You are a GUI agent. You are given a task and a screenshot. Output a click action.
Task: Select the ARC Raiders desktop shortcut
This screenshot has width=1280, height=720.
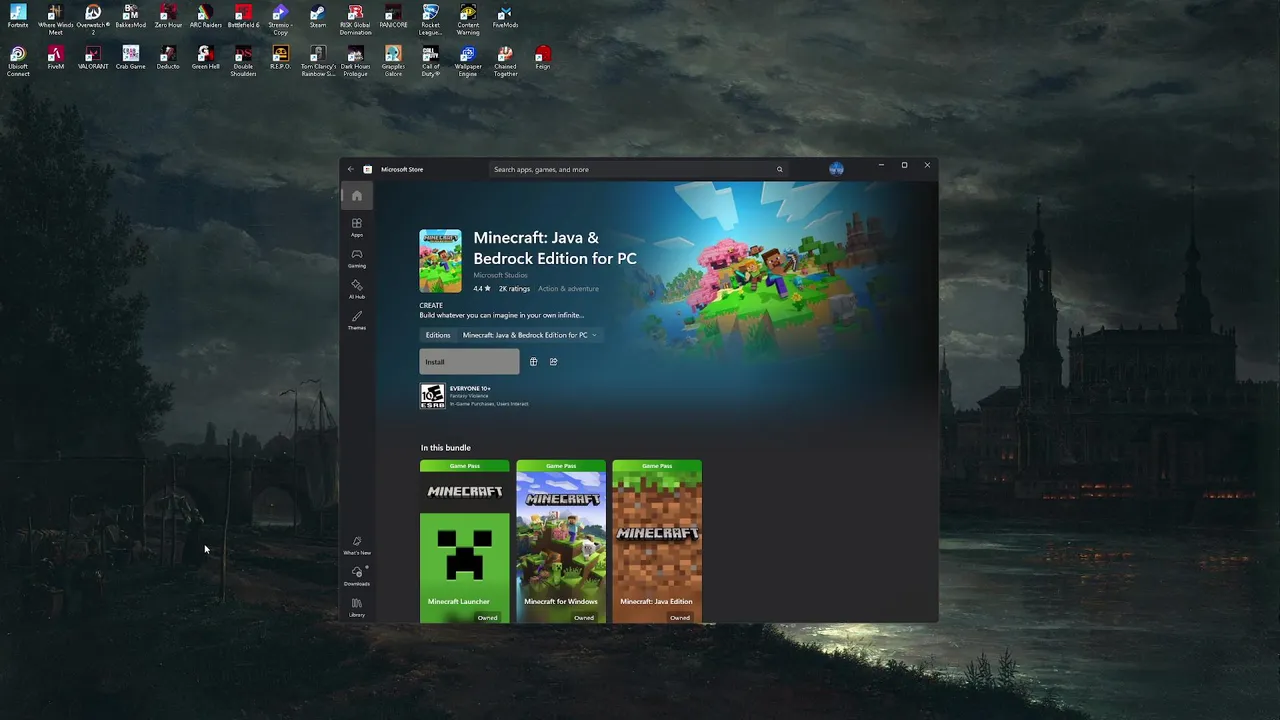coord(205,17)
